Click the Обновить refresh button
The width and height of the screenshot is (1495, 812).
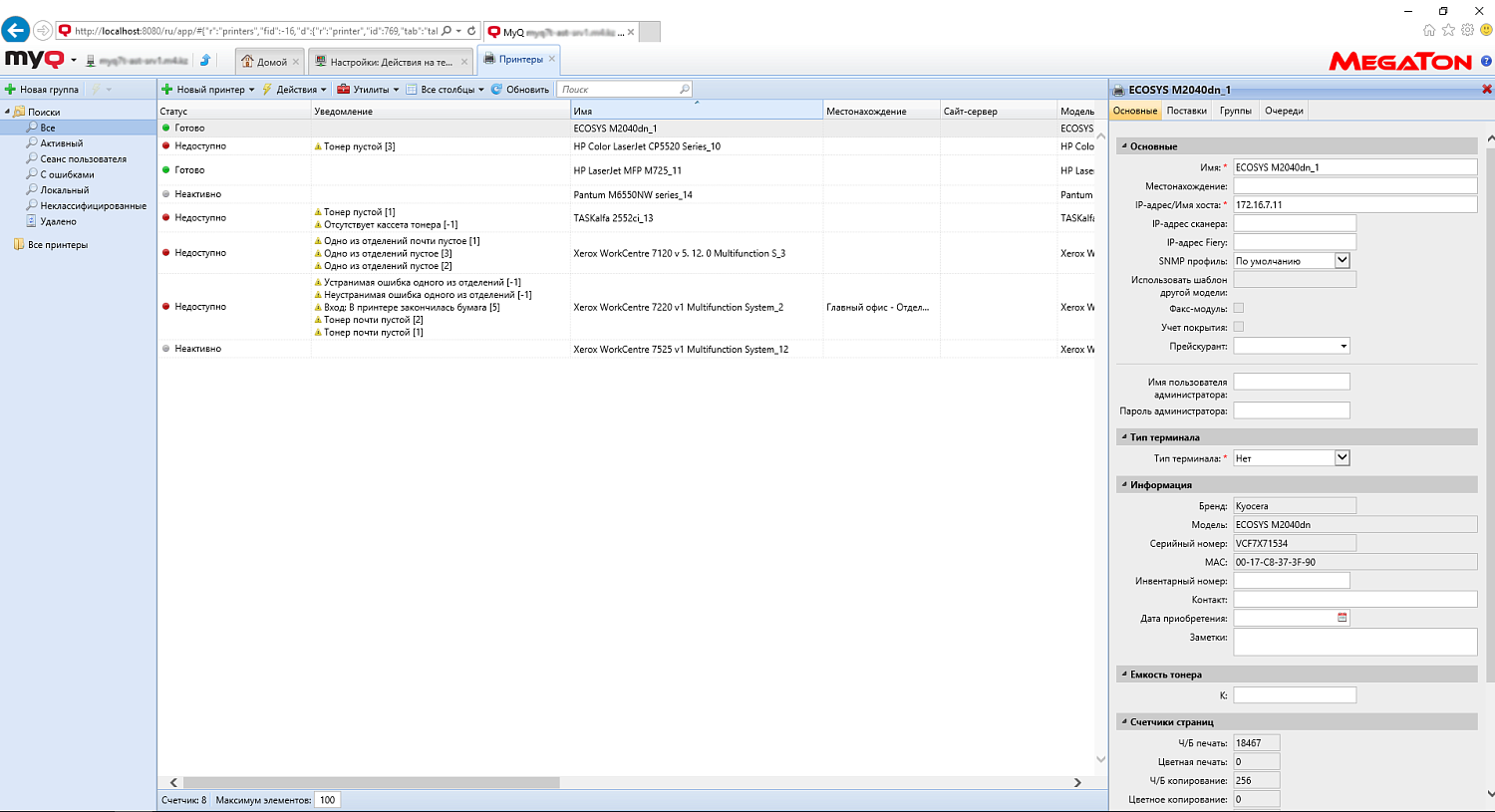tap(520, 90)
